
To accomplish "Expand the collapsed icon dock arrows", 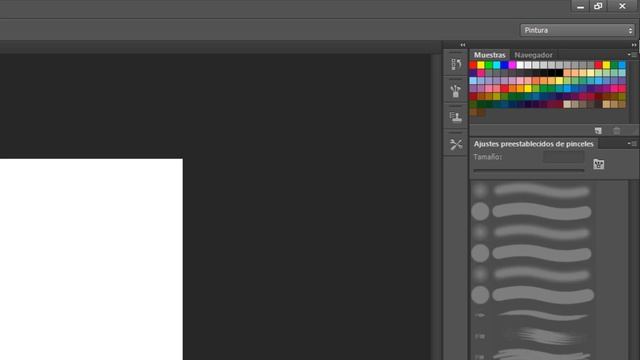I will click(463, 45).
